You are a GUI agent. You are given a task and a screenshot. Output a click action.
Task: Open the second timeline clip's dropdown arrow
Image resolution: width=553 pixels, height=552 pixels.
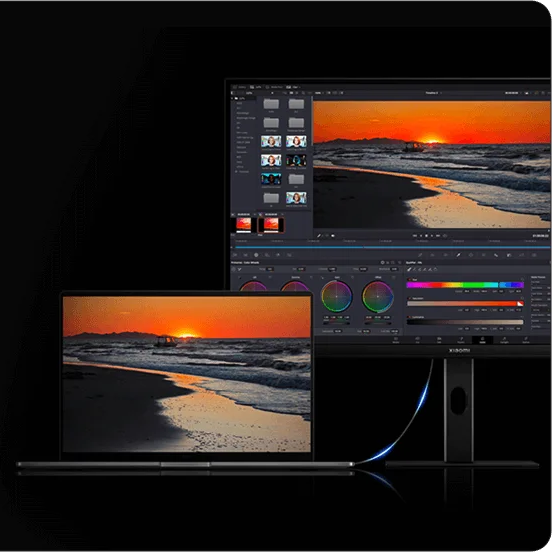click(282, 214)
